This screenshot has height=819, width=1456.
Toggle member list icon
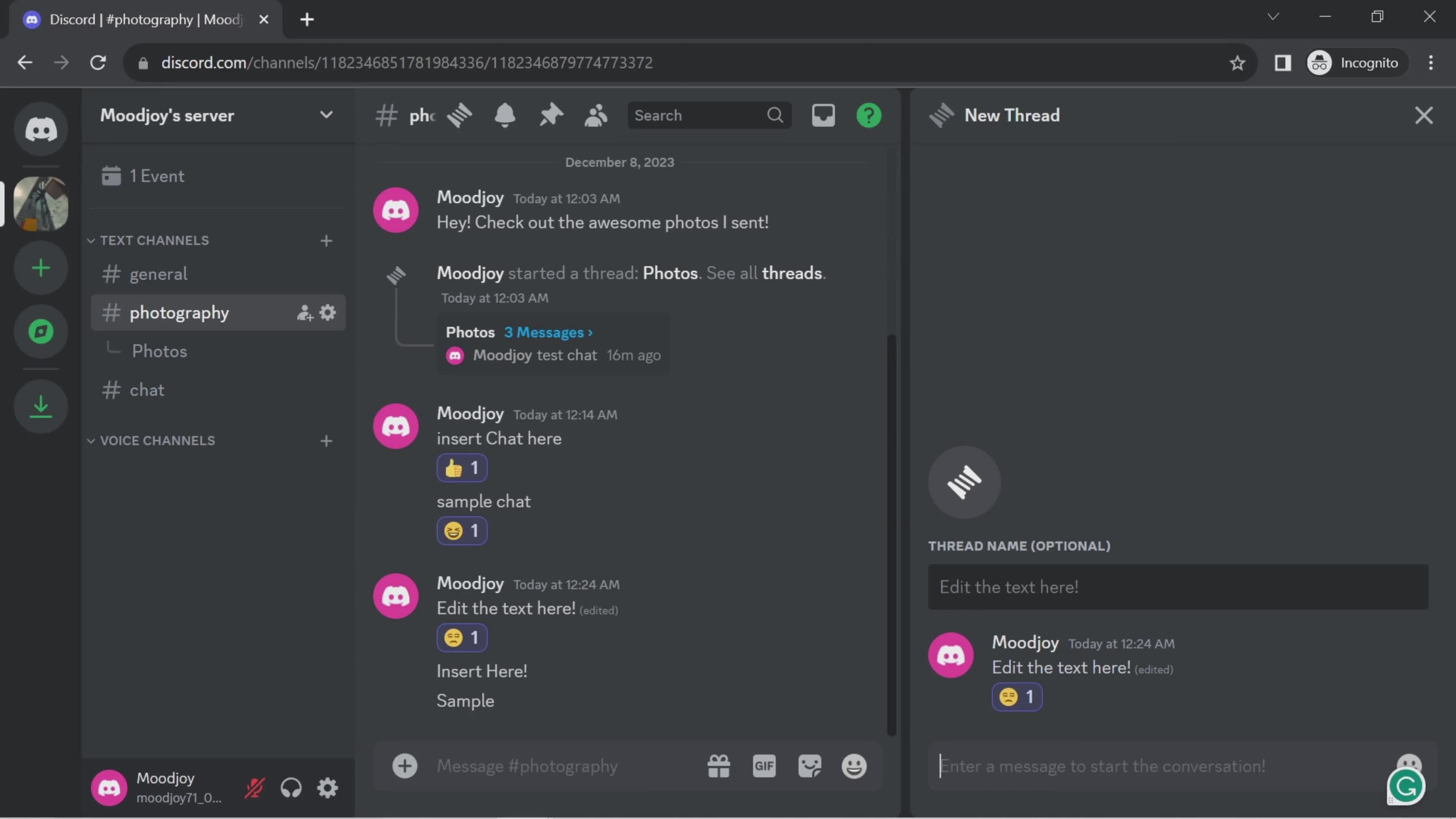point(596,115)
